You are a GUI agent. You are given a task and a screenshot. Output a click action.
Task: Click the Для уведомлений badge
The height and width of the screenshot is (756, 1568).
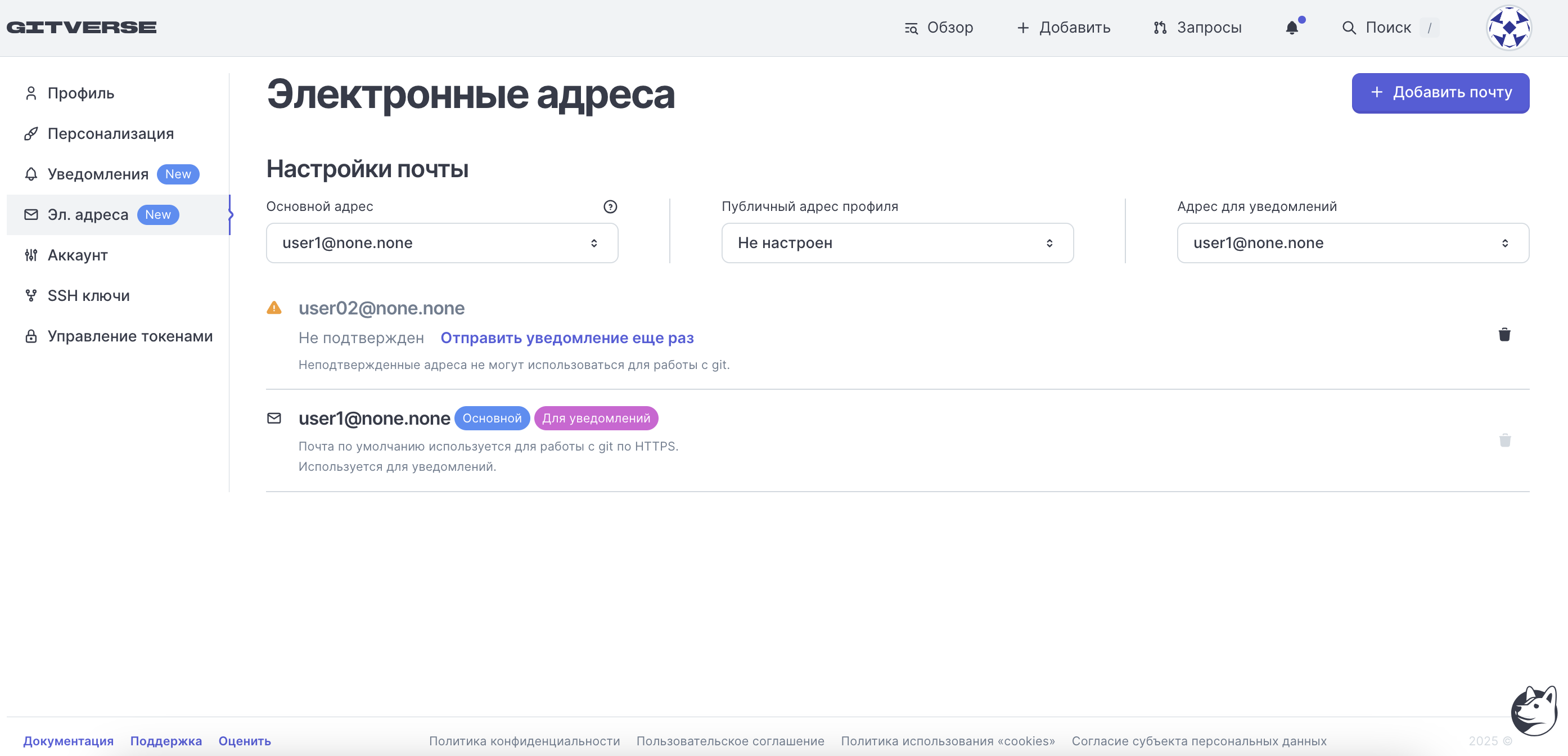coord(596,418)
